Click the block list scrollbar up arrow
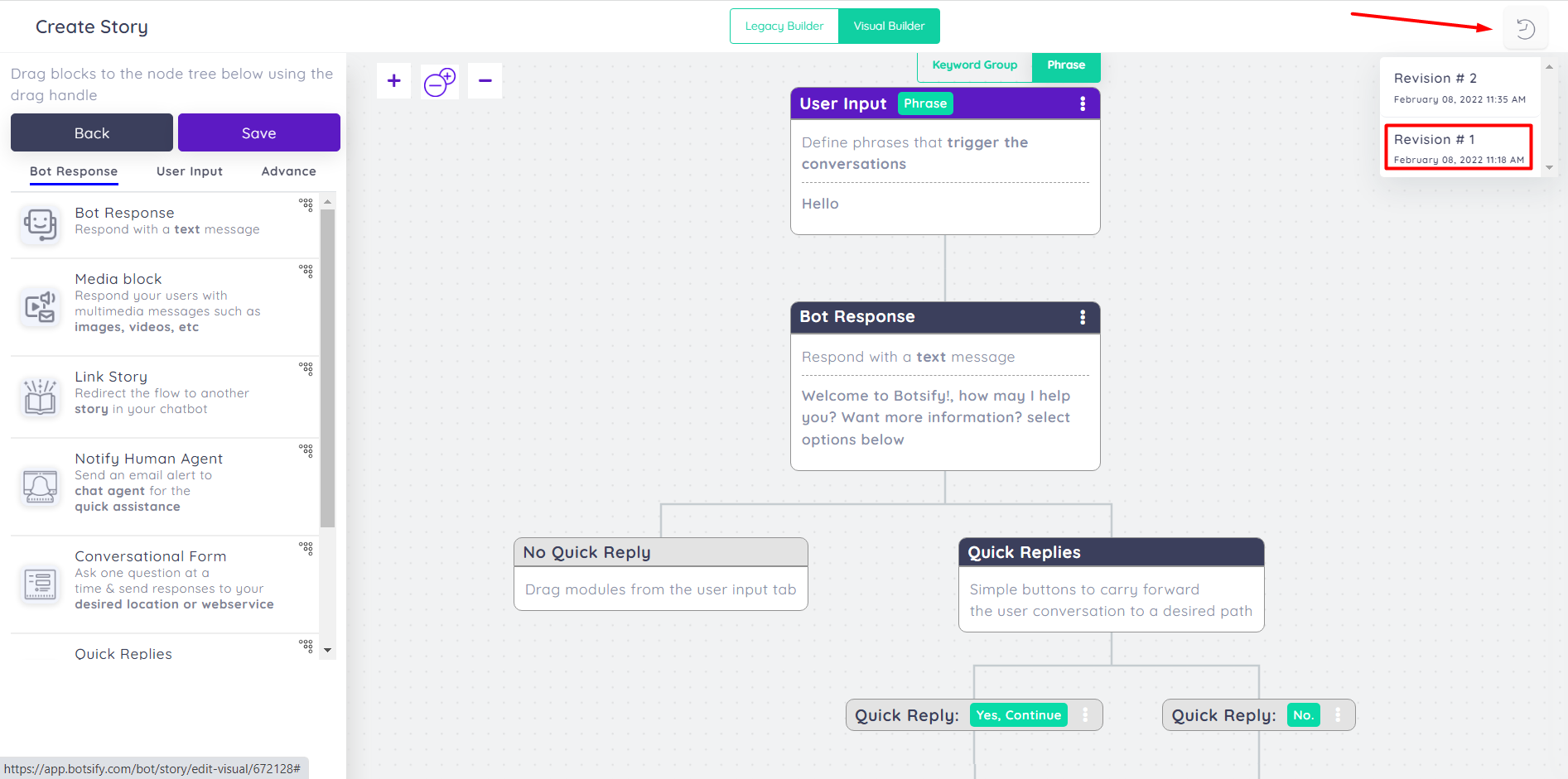The image size is (1568, 779). click(327, 202)
